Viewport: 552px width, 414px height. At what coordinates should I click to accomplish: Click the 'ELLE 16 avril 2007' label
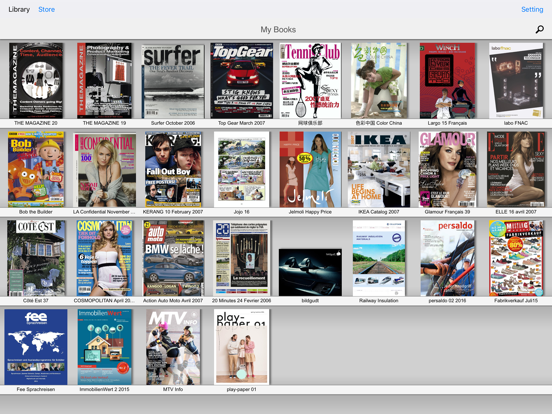tap(516, 212)
